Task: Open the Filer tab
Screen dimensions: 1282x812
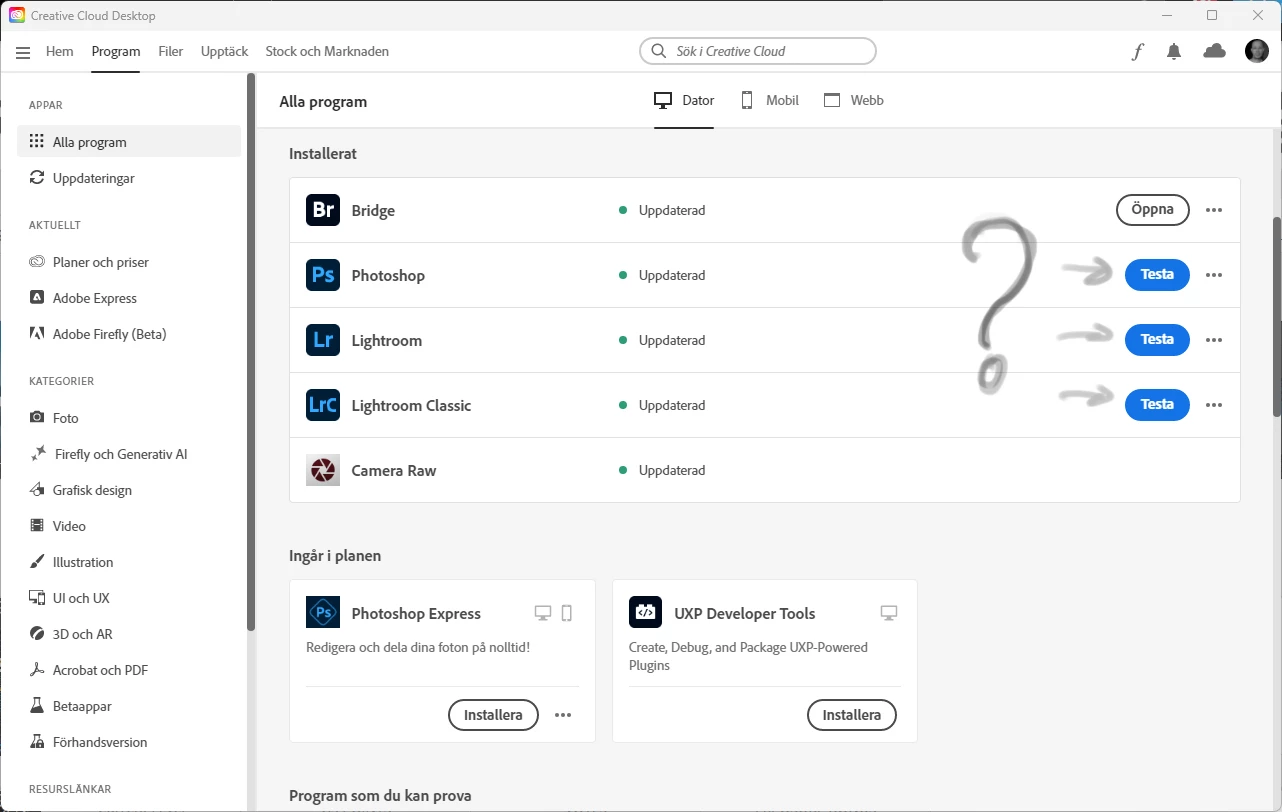Action: tap(171, 51)
